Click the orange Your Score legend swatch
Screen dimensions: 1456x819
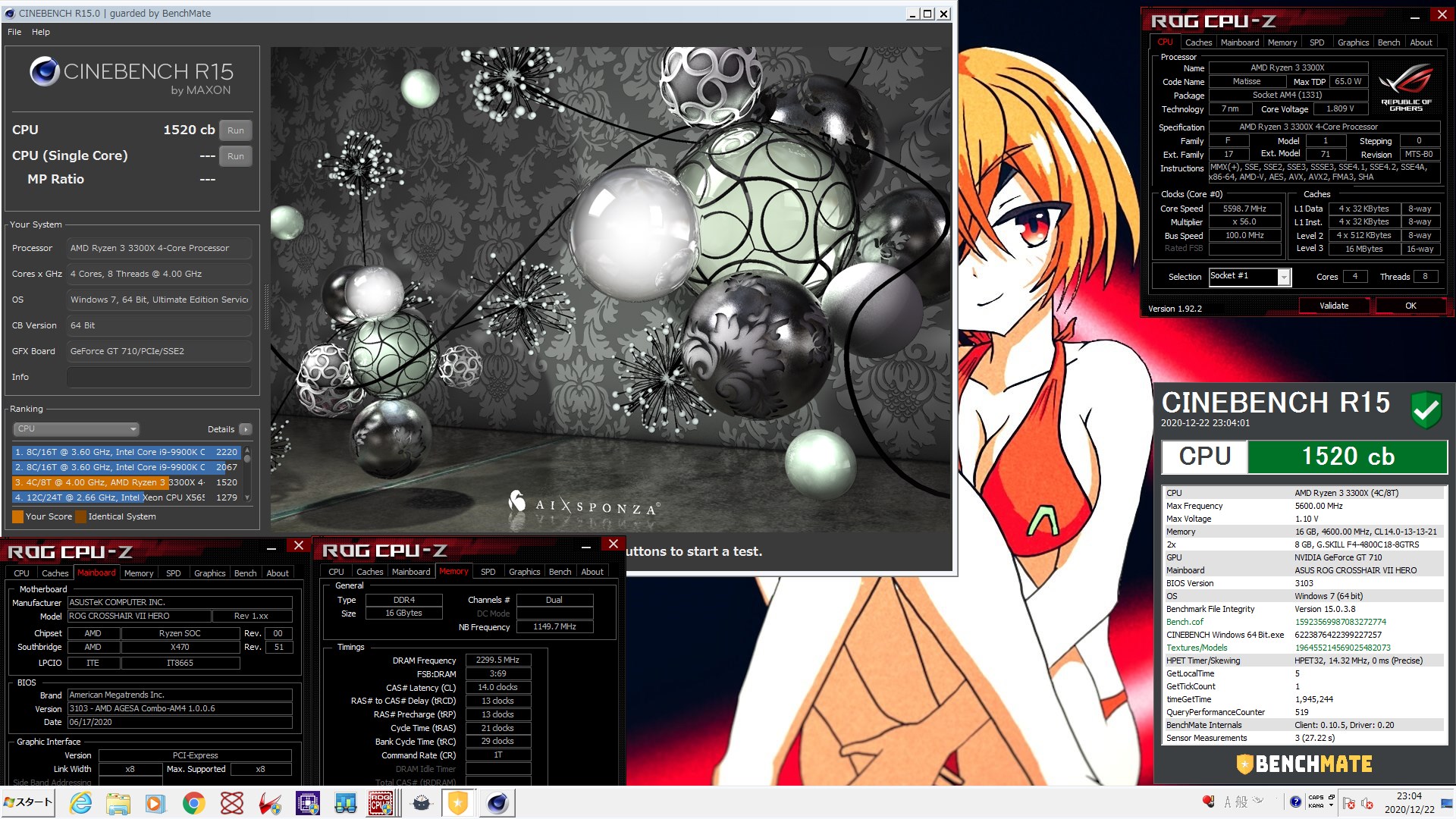pyautogui.click(x=17, y=516)
